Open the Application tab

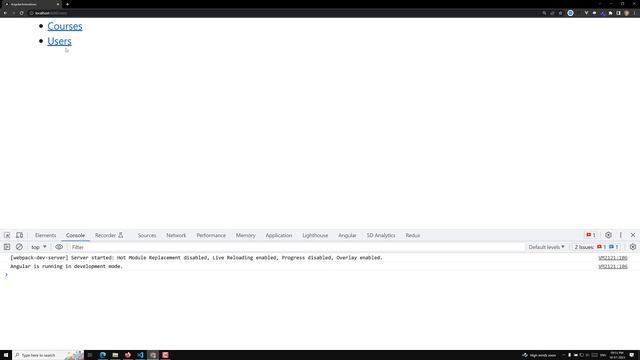(279, 236)
